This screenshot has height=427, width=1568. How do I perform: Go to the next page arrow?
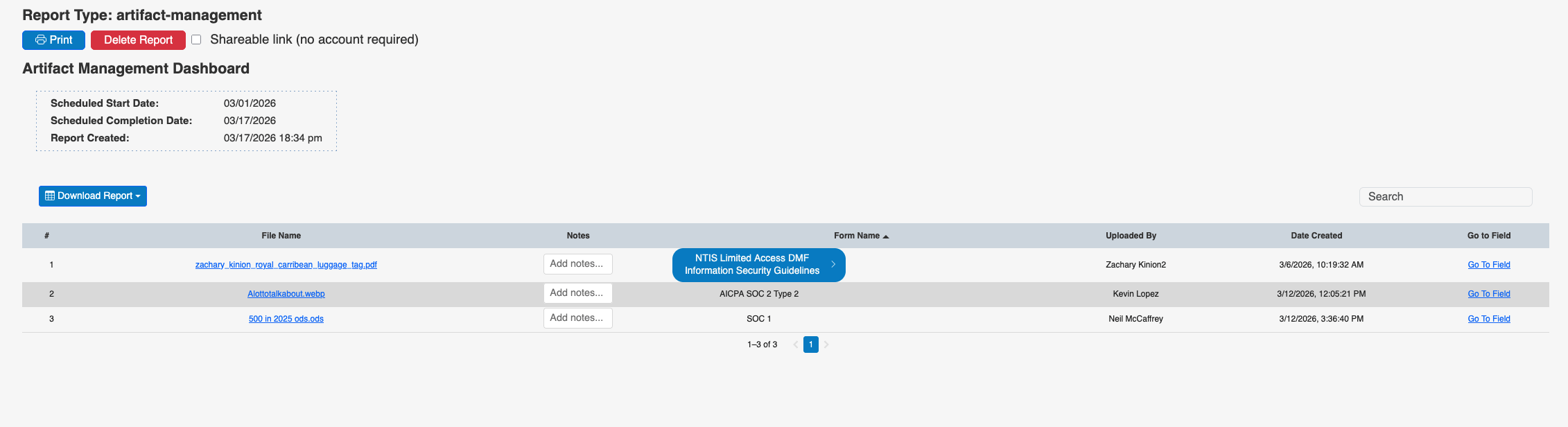[x=826, y=345]
